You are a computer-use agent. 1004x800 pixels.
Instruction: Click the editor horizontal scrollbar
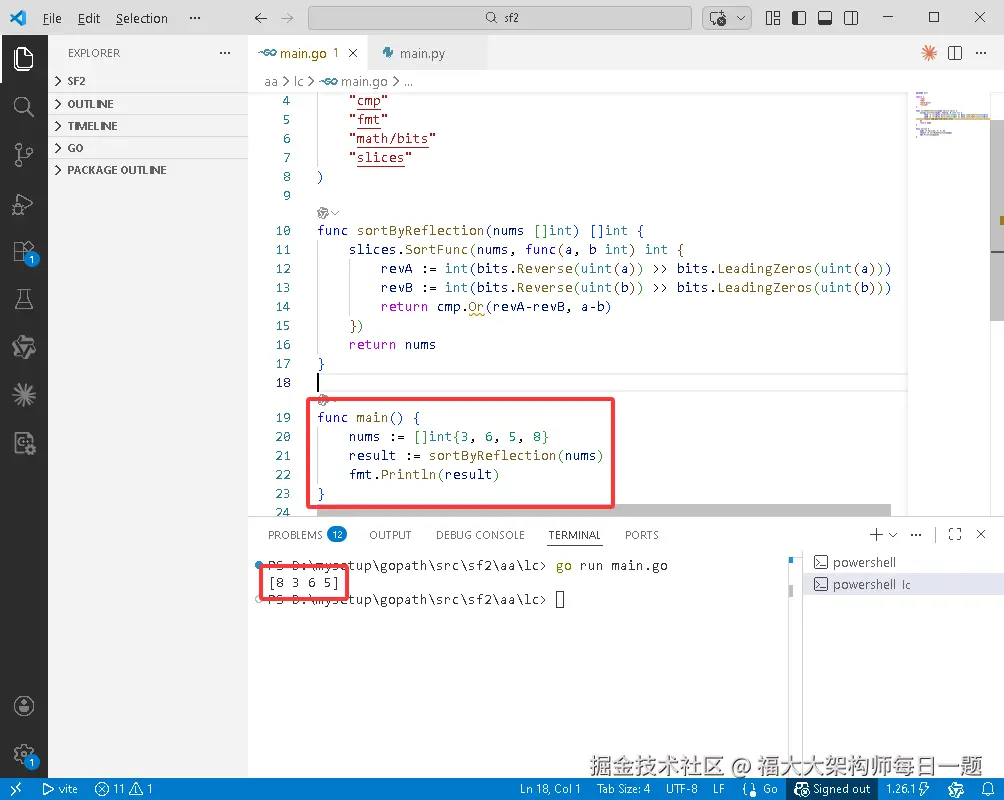603,510
